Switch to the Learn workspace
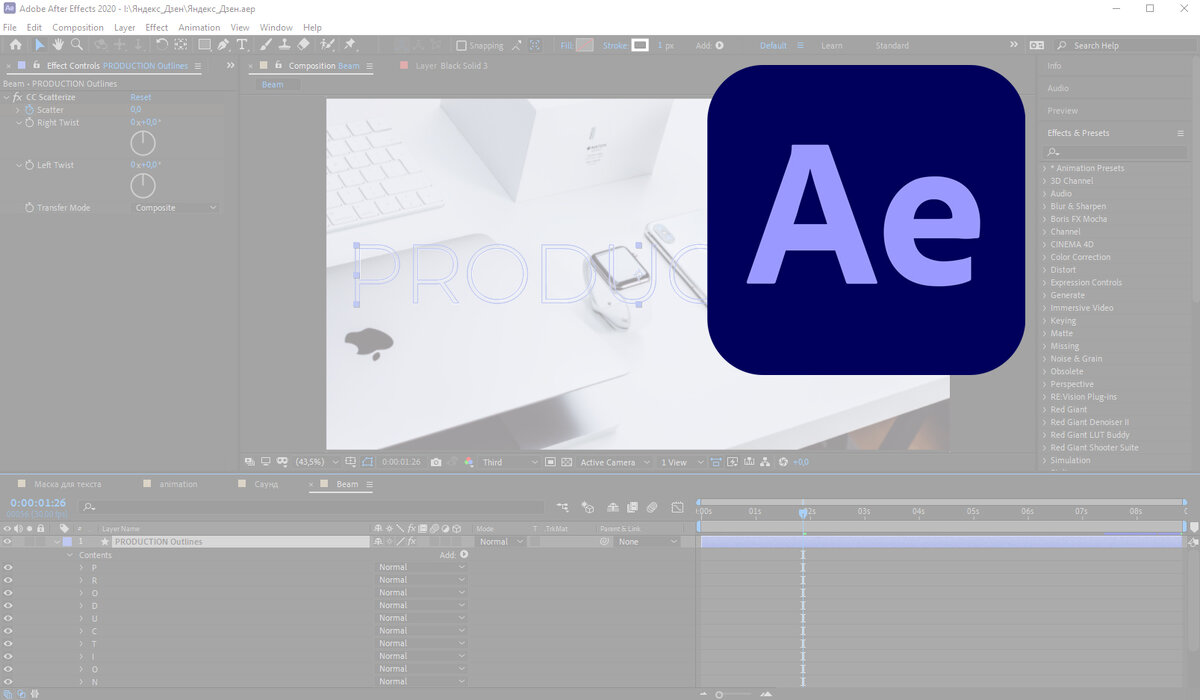The height and width of the screenshot is (700, 1200). click(x=832, y=45)
